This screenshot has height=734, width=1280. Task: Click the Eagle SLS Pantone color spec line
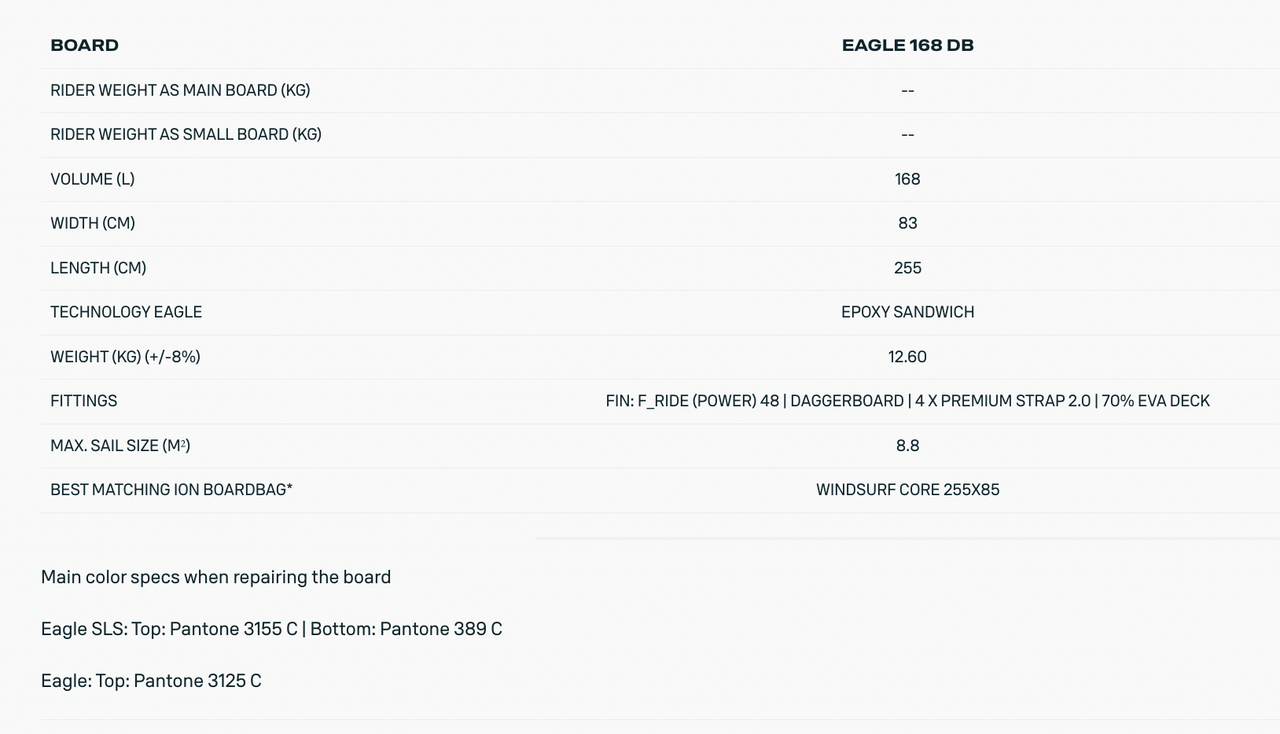click(x=271, y=629)
